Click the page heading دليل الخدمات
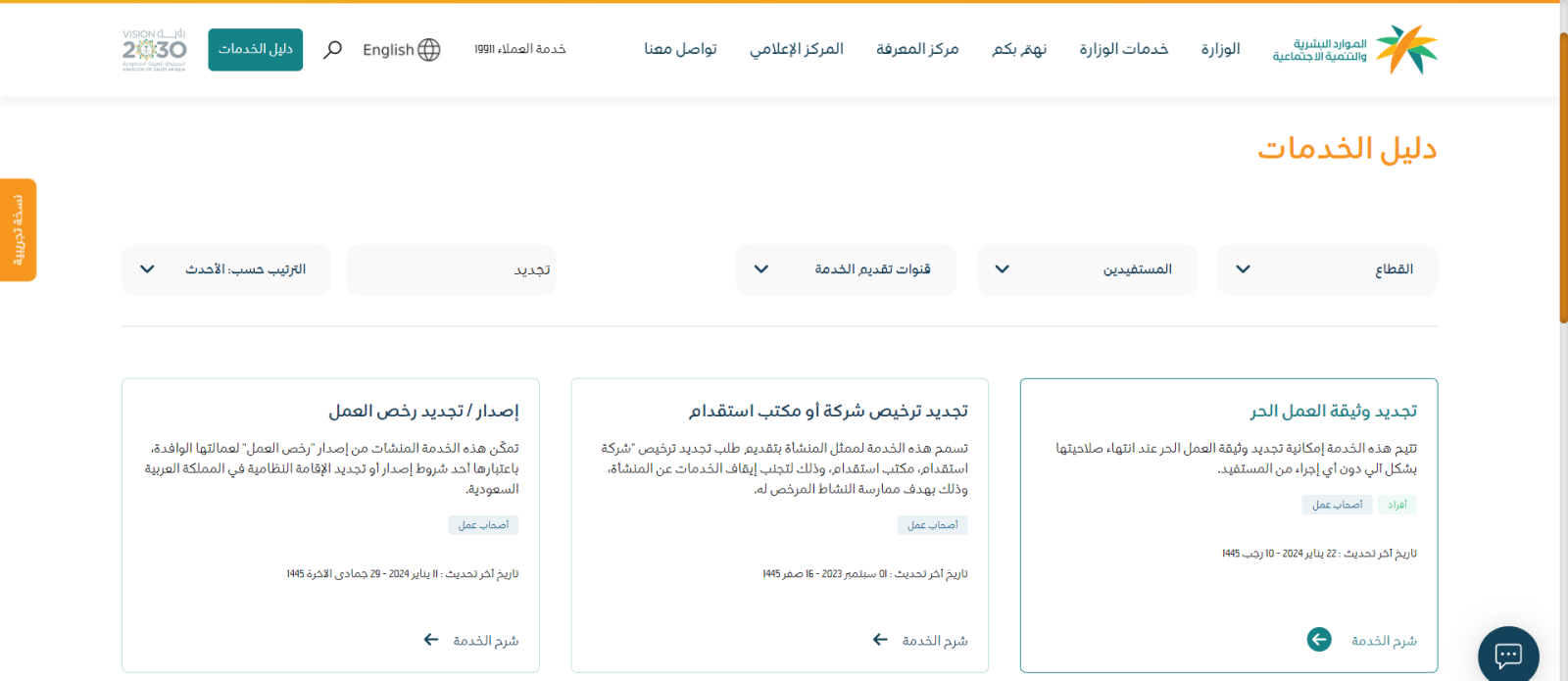 [x=1347, y=149]
